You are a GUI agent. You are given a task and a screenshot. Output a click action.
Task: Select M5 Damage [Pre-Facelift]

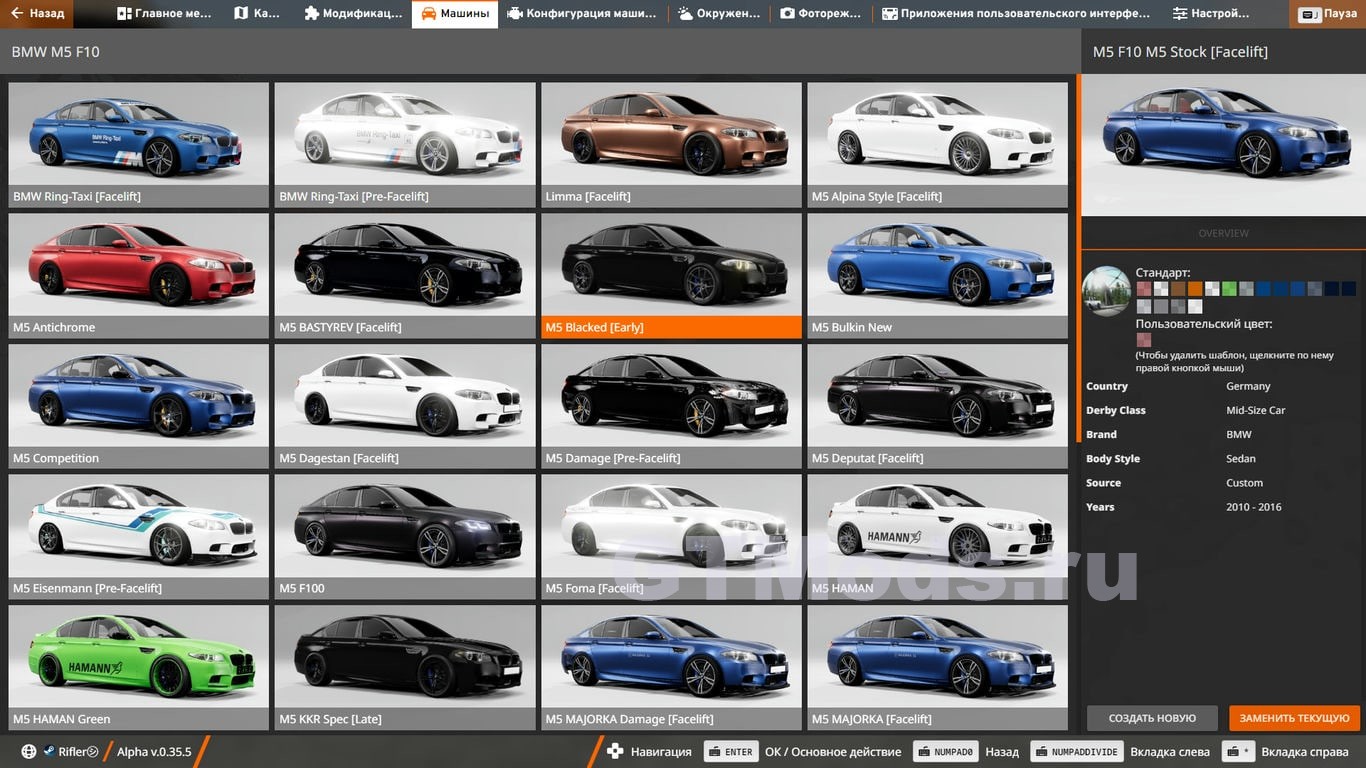671,407
